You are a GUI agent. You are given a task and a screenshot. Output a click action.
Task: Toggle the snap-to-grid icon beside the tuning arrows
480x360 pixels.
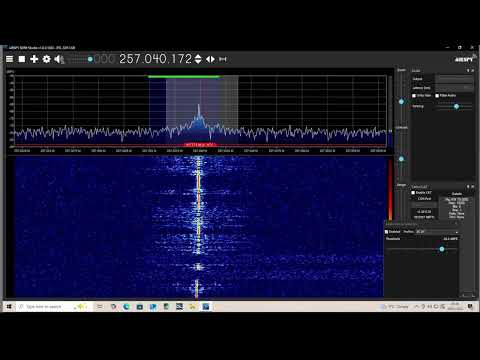223,59
